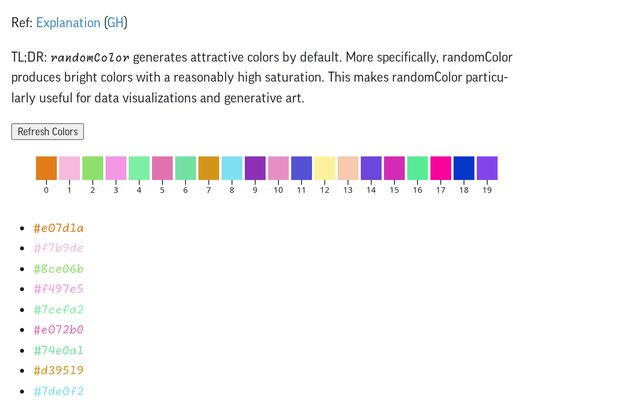Choose the dark blue swatch labeled 18
The image size is (640, 400).
[464, 168]
